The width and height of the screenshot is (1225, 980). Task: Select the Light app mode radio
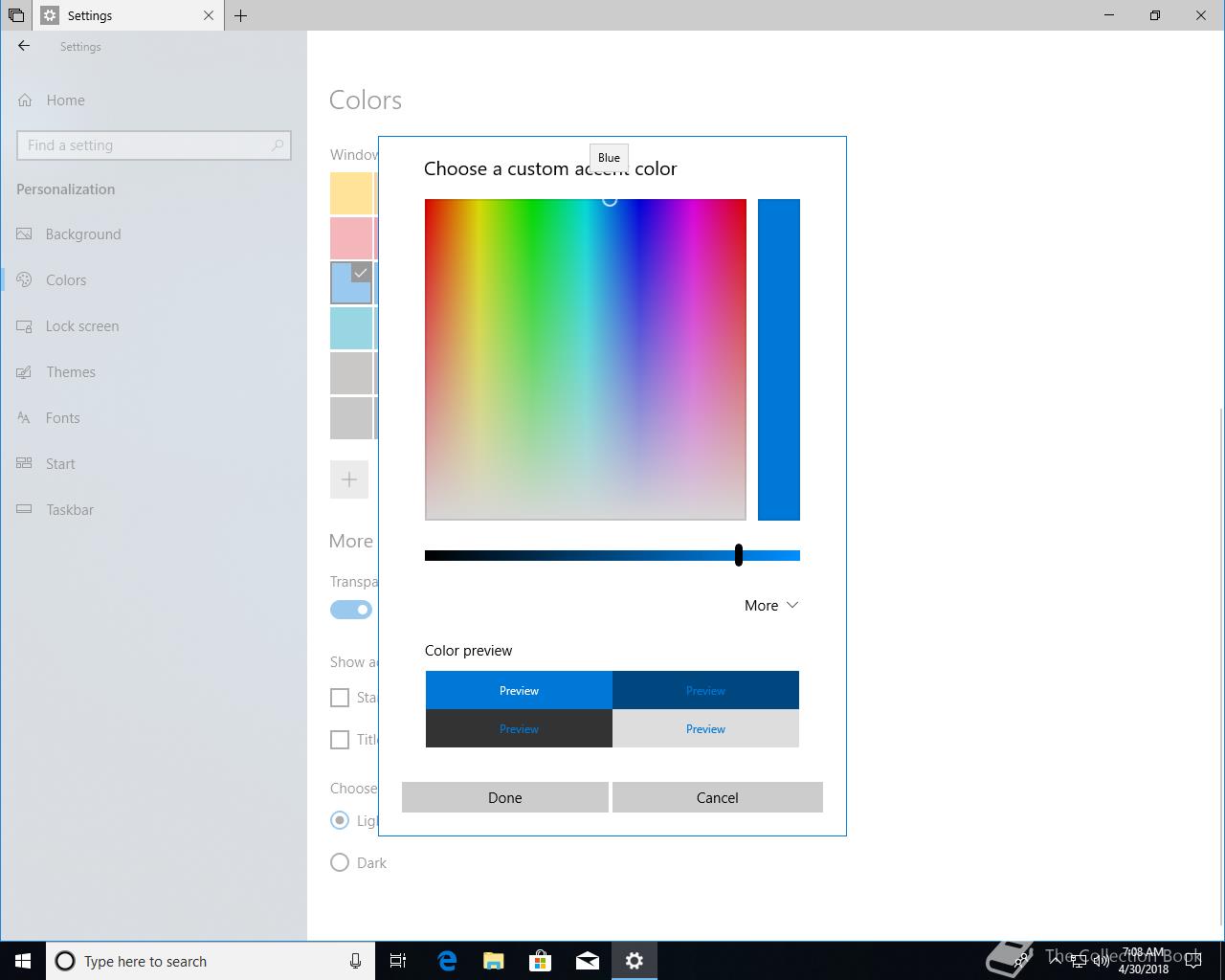(340, 820)
